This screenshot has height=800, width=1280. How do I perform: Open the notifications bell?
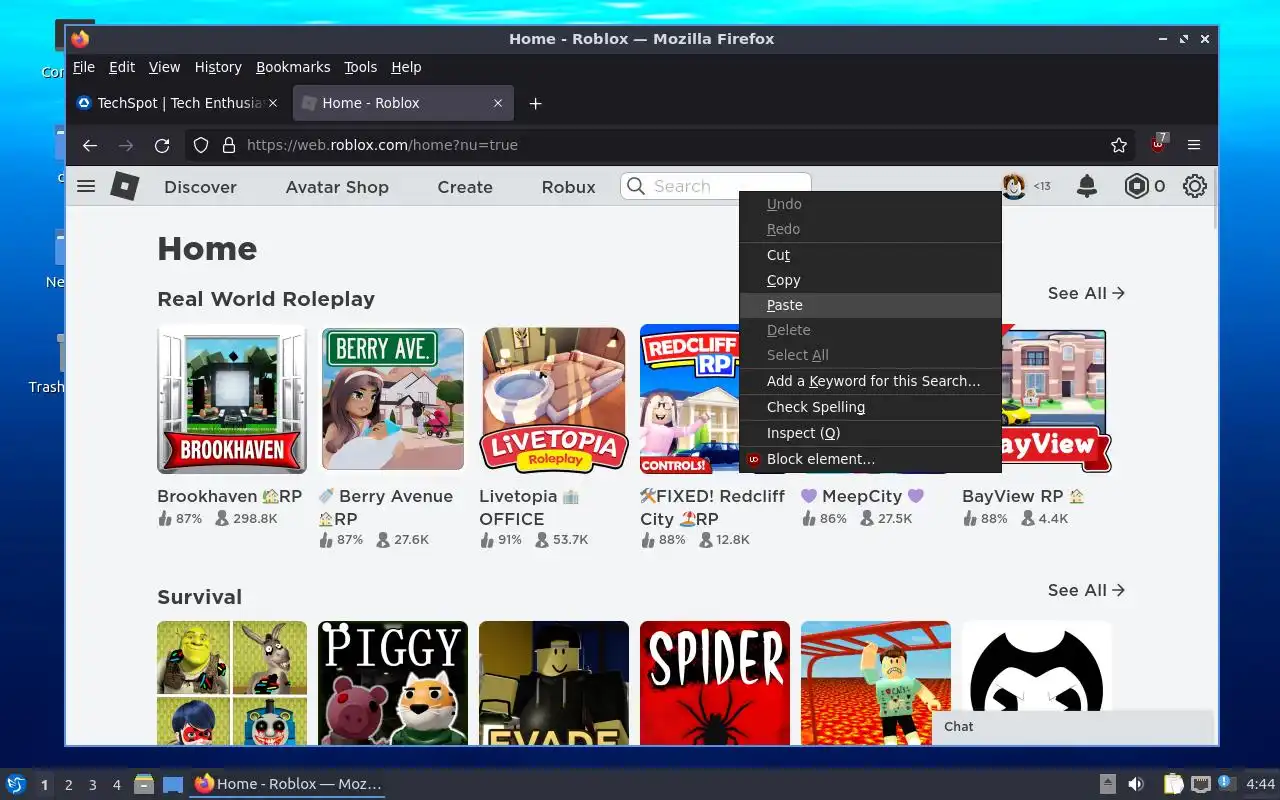point(1086,186)
